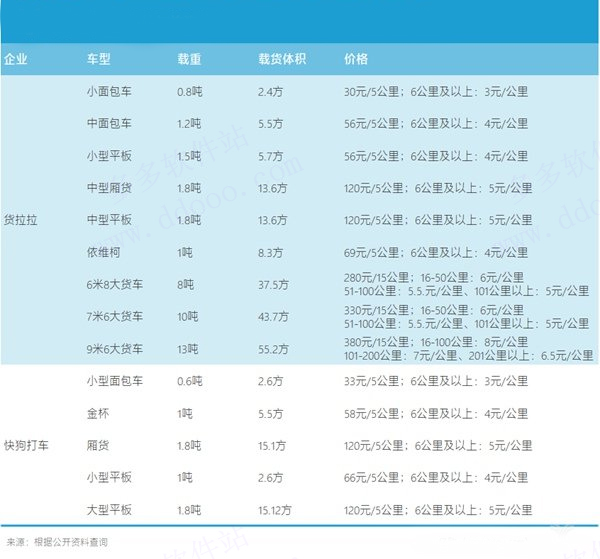Select the 金杯 vehicle type cell
600x559 pixels.
(x=98, y=414)
